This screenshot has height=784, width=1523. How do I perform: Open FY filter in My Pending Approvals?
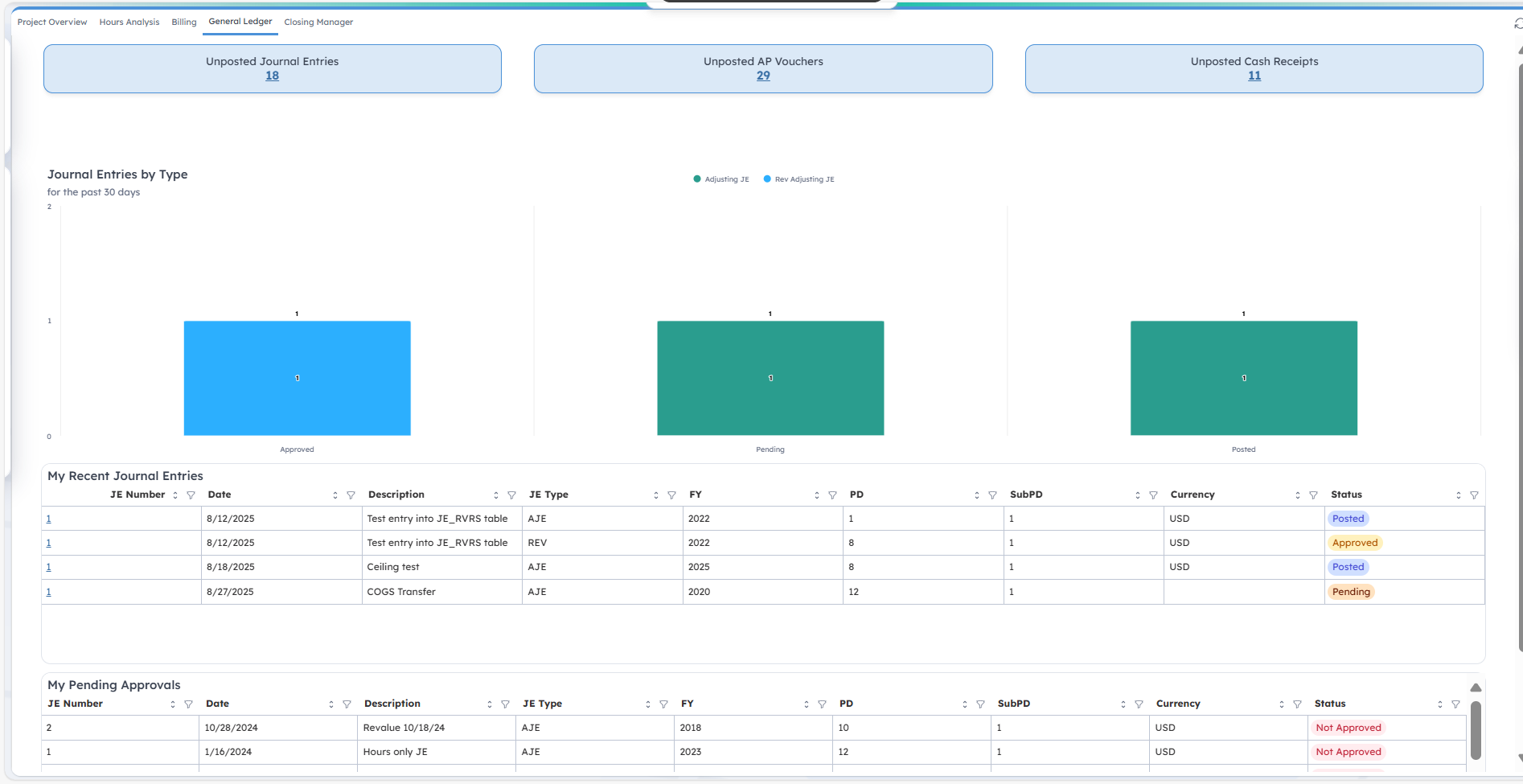tap(822, 704)
